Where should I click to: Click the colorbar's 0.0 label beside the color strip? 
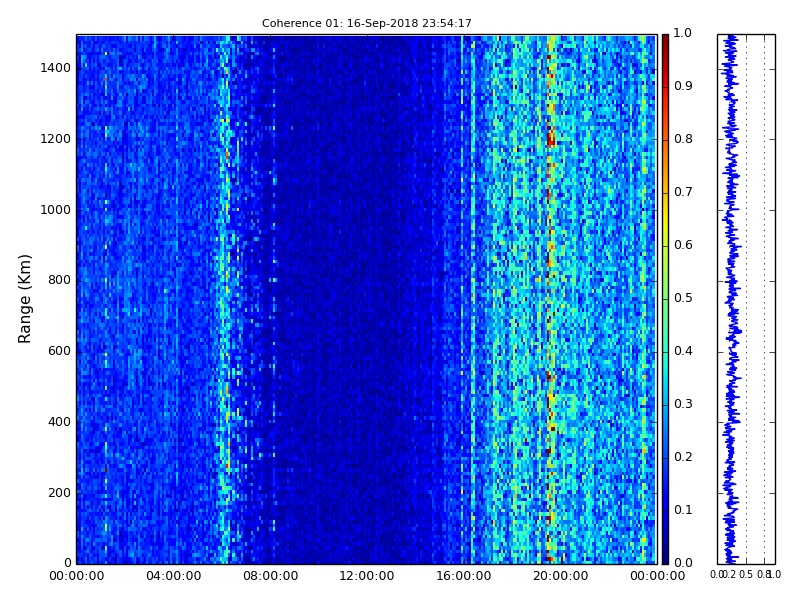(x=683, y=563)
